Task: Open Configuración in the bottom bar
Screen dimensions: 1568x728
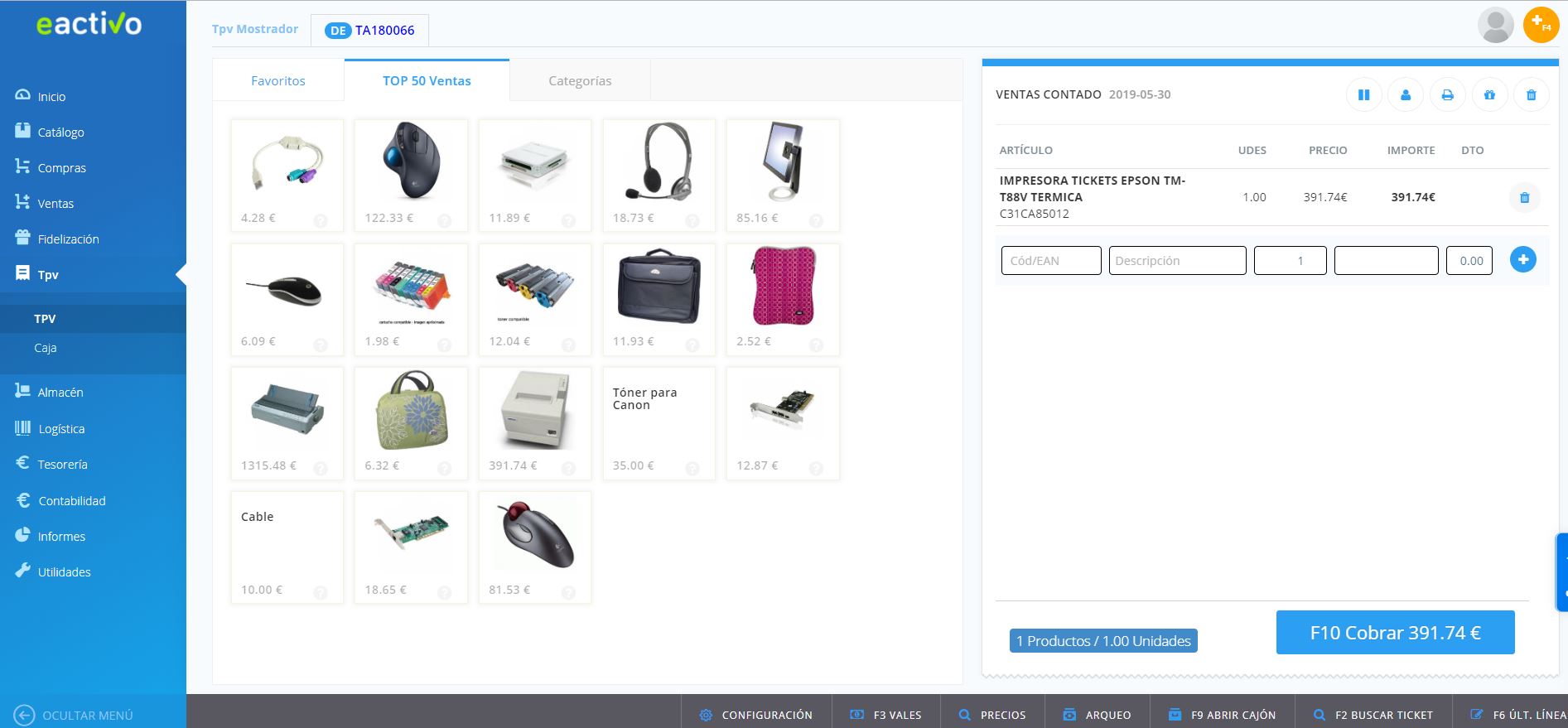Action: click(755, 715)
